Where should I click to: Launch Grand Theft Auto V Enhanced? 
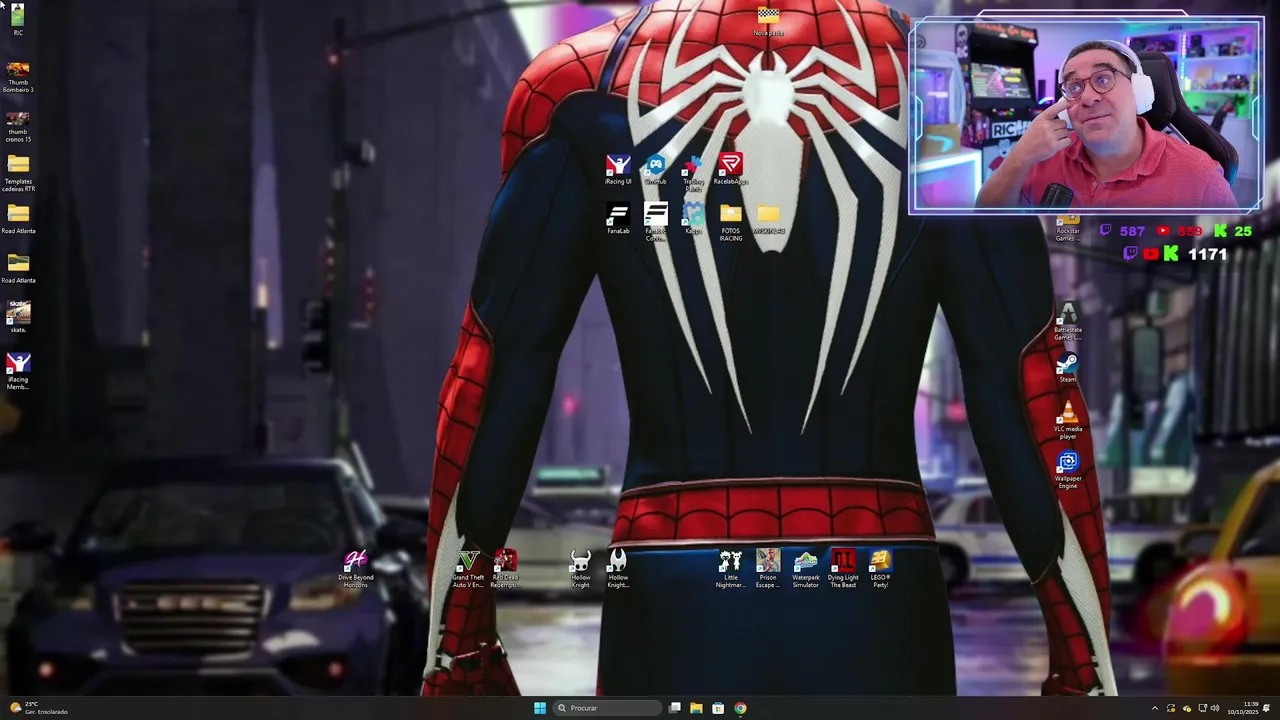click(468, 569)
